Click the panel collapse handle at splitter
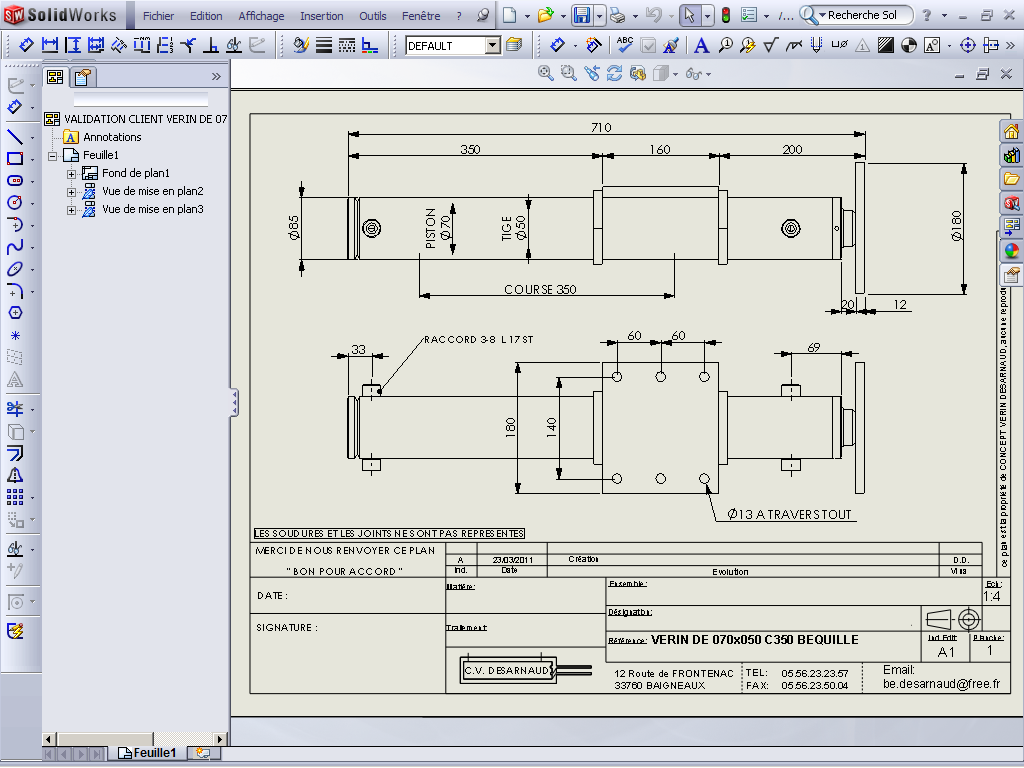The image size is (1024, 768). (x=234, y=403)
